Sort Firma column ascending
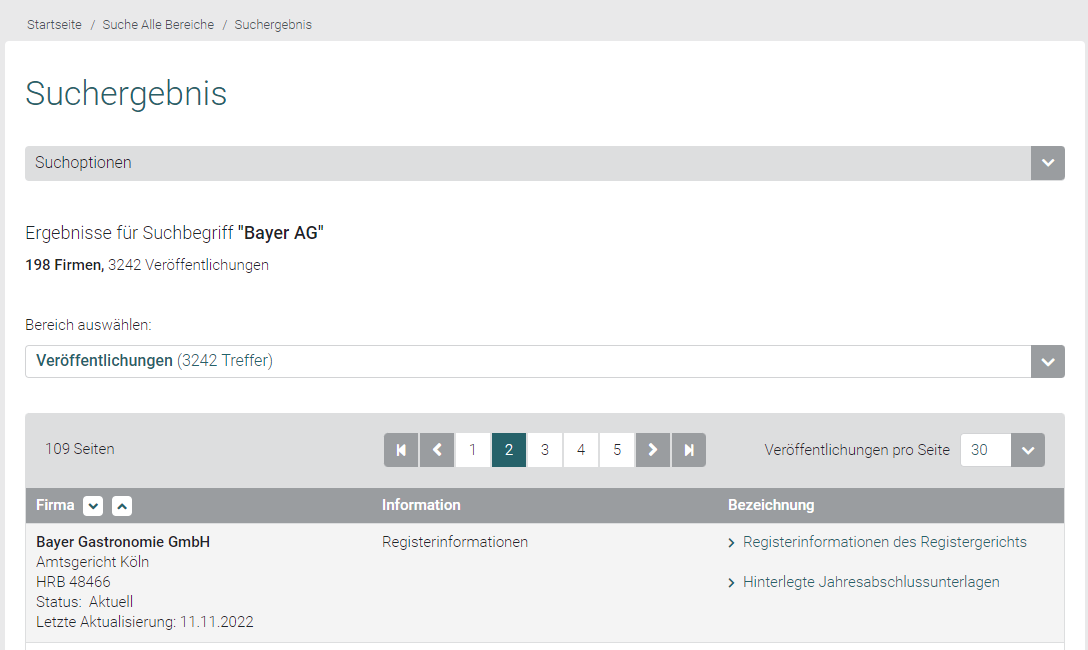The width and height of the screenshot is (1088, 650). [122, 506]
